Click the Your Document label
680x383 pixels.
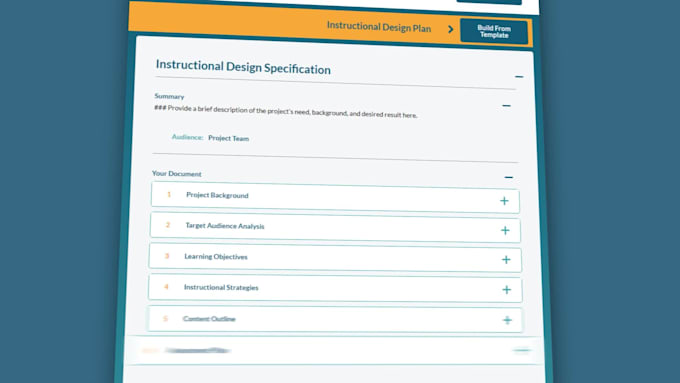177,173
